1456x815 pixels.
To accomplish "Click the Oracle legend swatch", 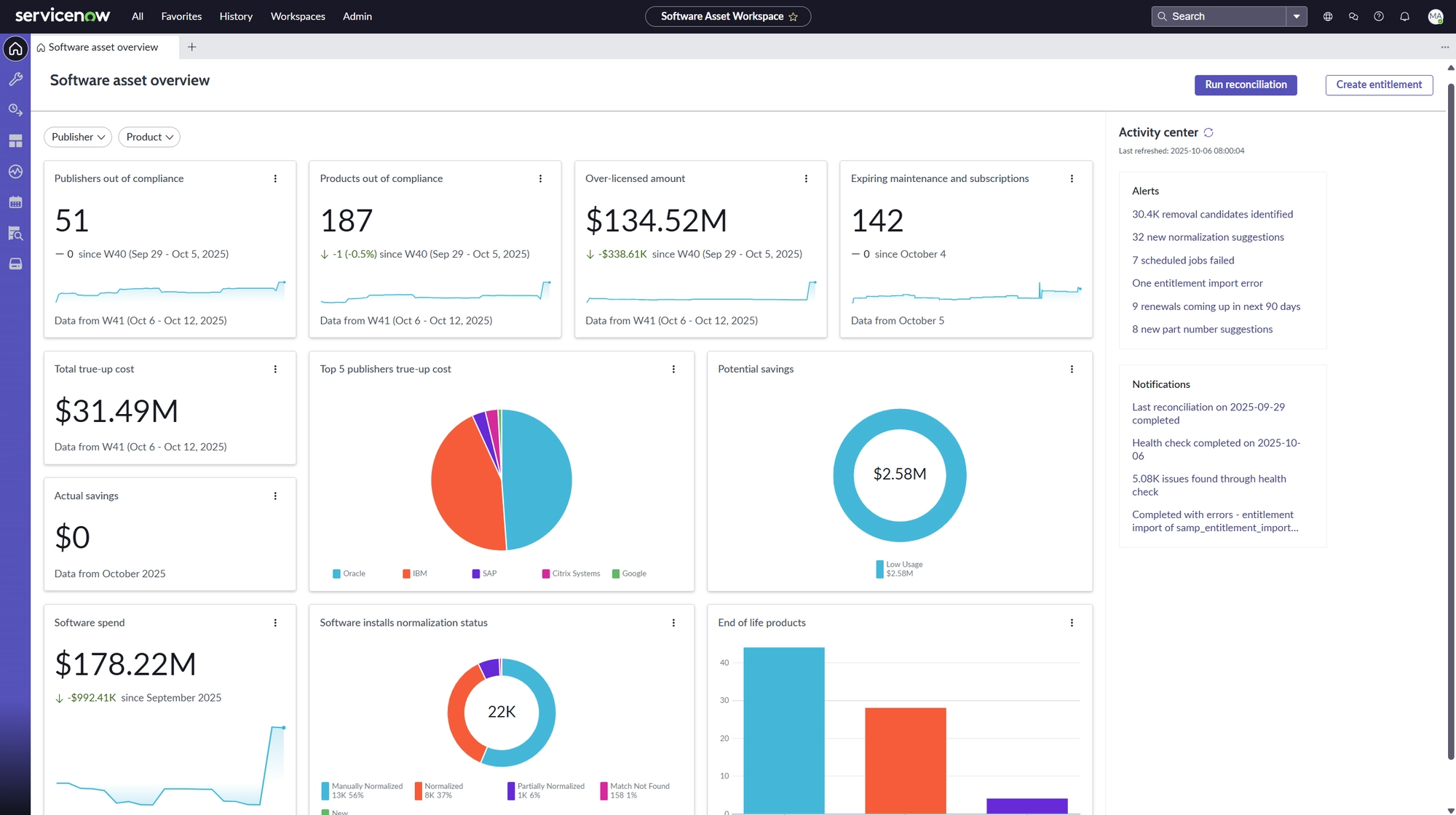I will (x=336, y=574).
